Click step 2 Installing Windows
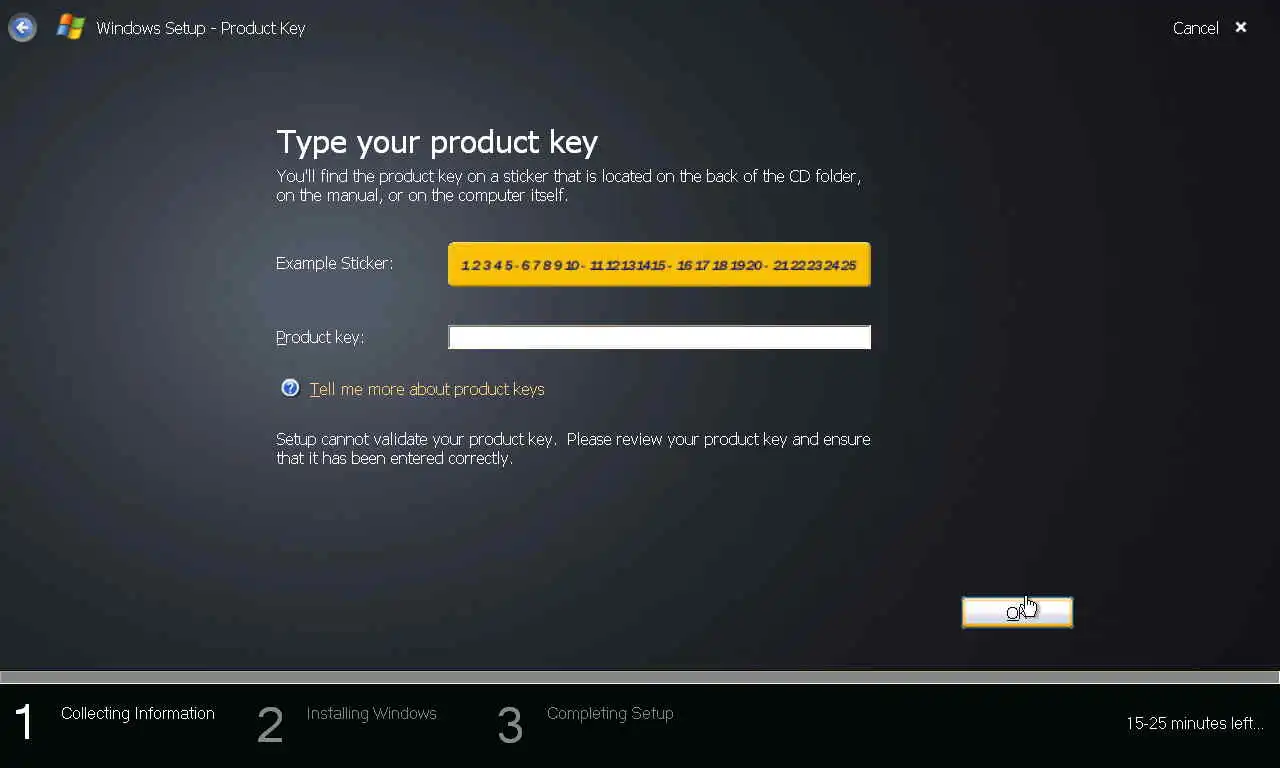 tap(347, 722)
